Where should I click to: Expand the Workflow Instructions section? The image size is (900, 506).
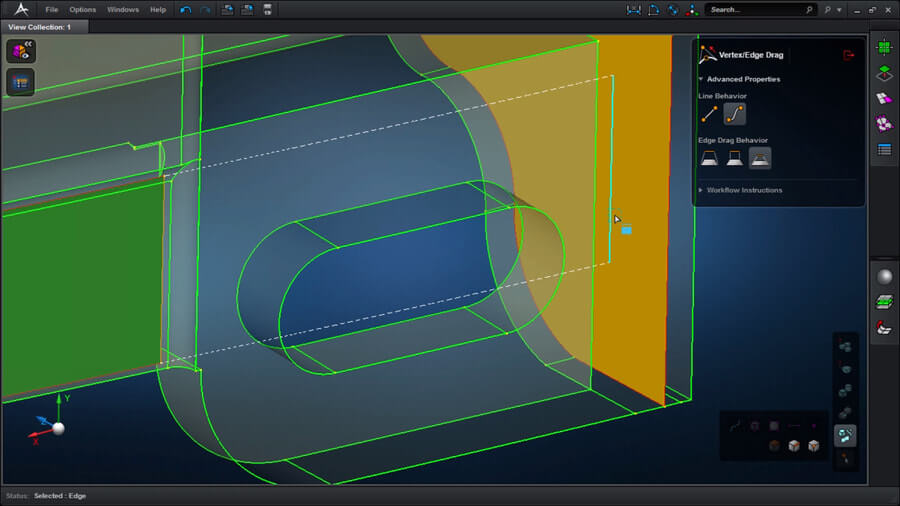coord(743,190)
